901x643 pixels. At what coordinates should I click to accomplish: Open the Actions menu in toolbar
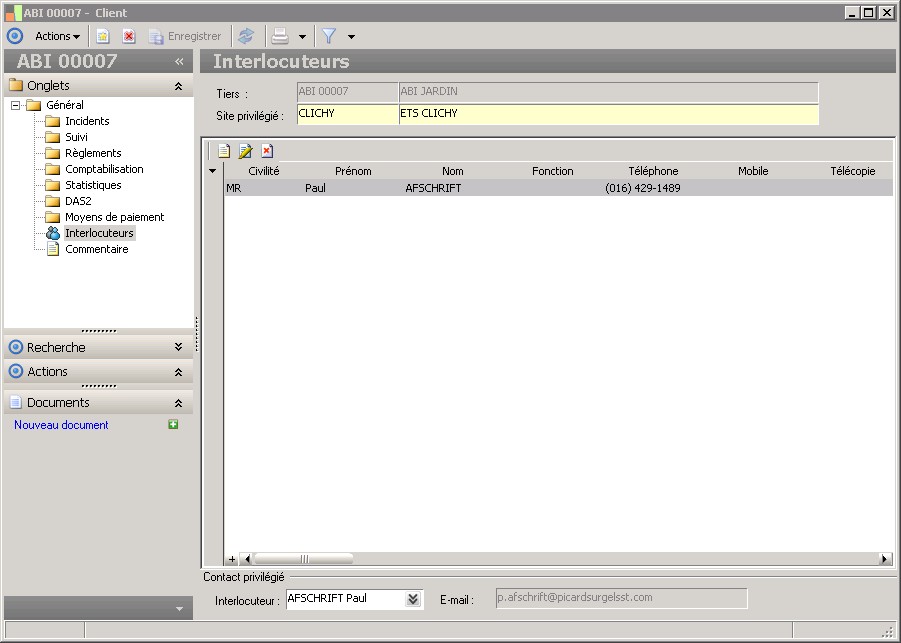[x=57, y=36]
